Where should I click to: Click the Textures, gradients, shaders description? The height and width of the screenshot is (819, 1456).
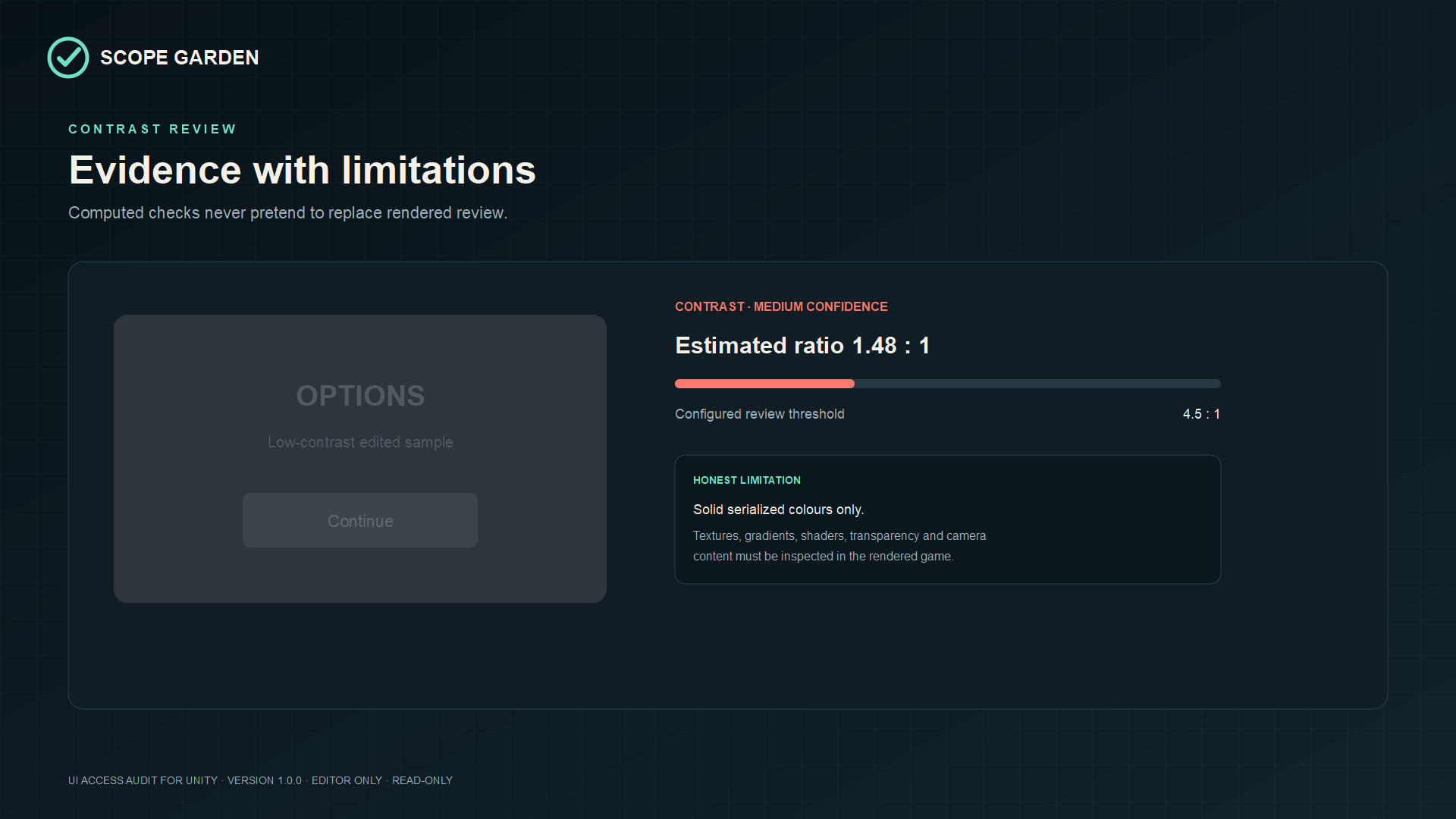(x=839, y=546)
